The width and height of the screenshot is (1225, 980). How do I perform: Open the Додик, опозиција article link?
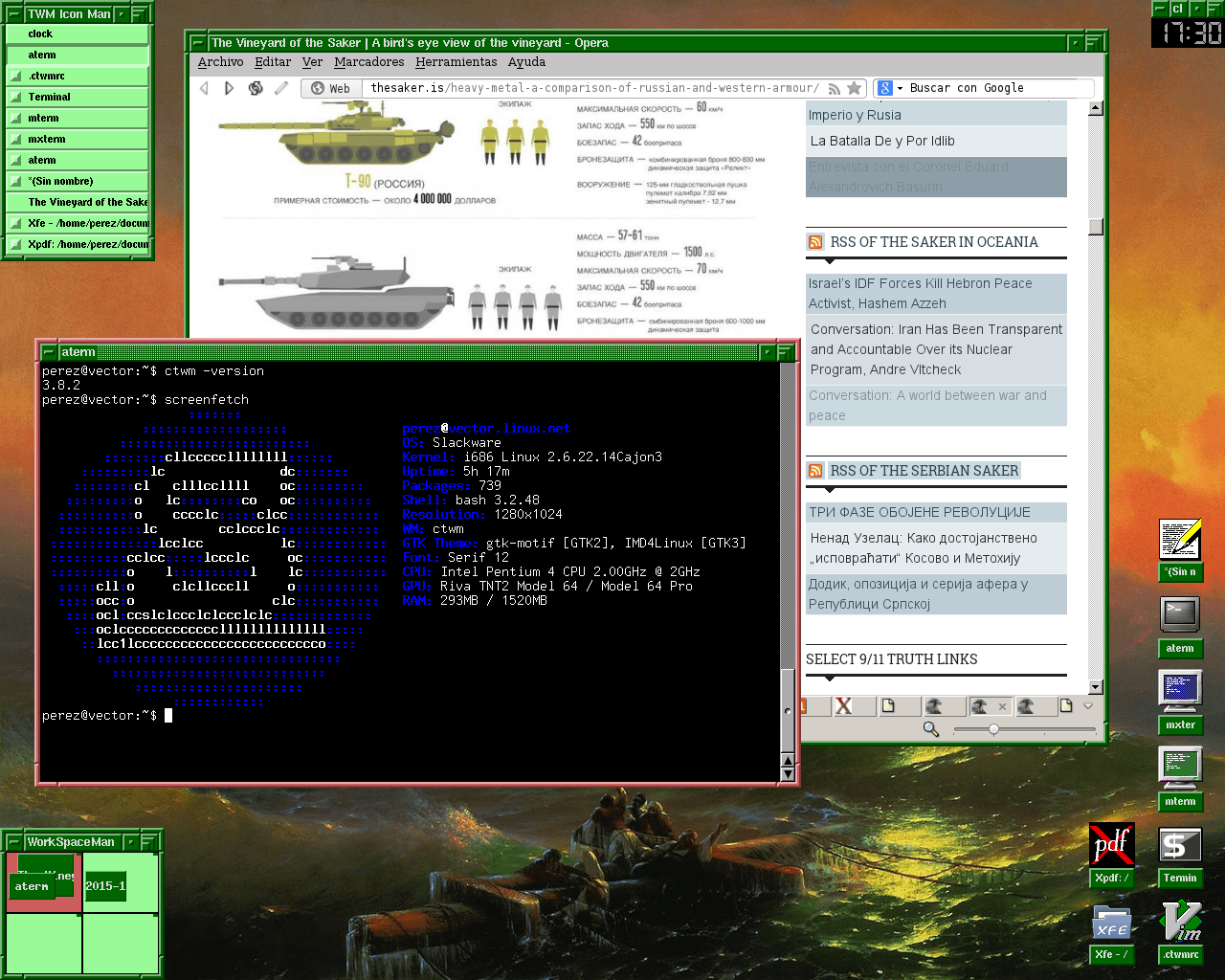point(918,594)
